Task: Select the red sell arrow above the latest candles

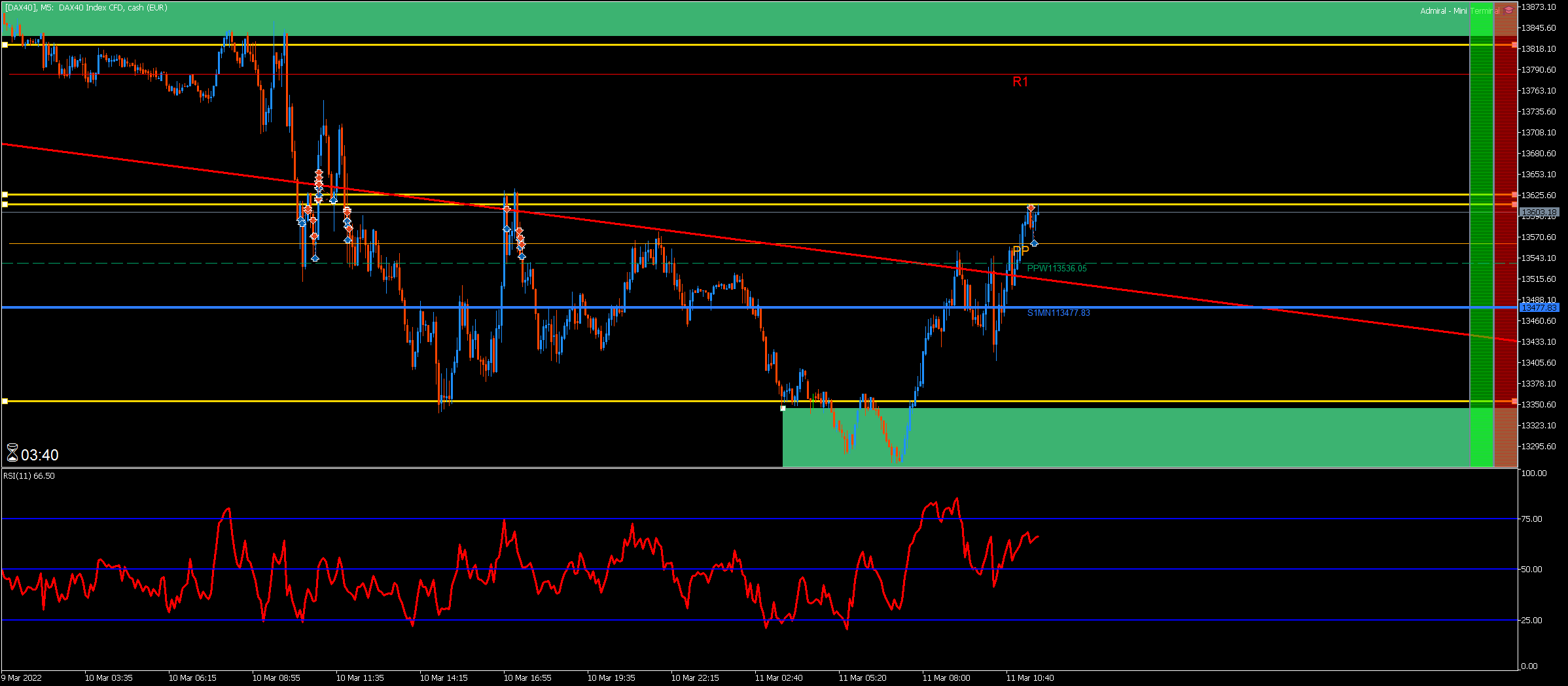Action: 1031,208
